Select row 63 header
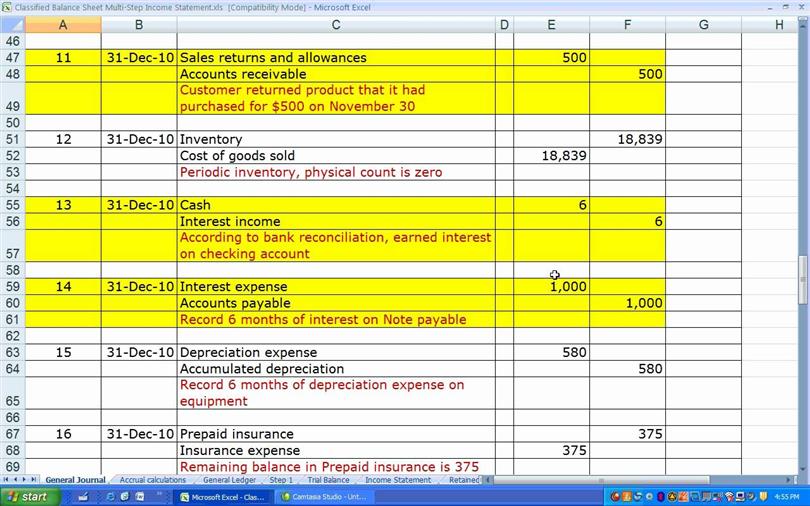 tap(12, 352)
